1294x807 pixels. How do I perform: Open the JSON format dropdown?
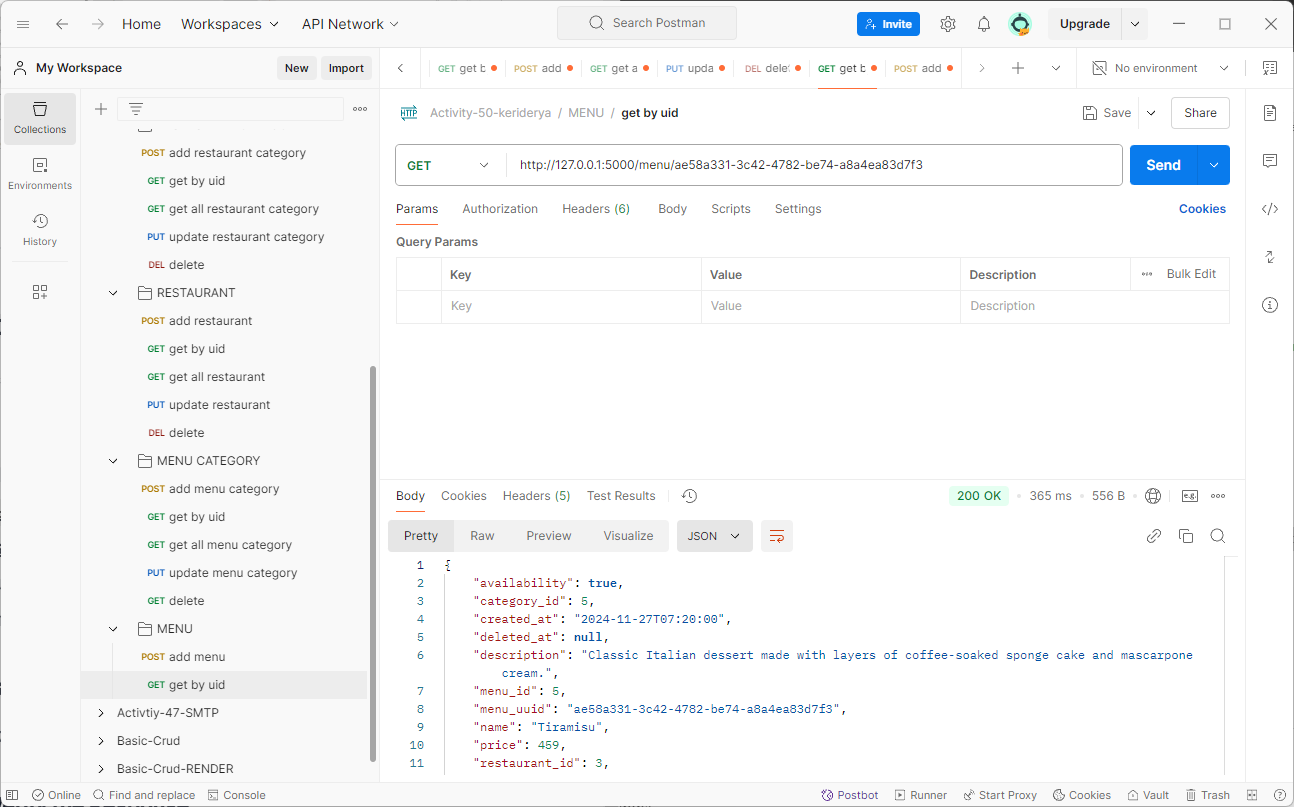click(x=714, y=536)
